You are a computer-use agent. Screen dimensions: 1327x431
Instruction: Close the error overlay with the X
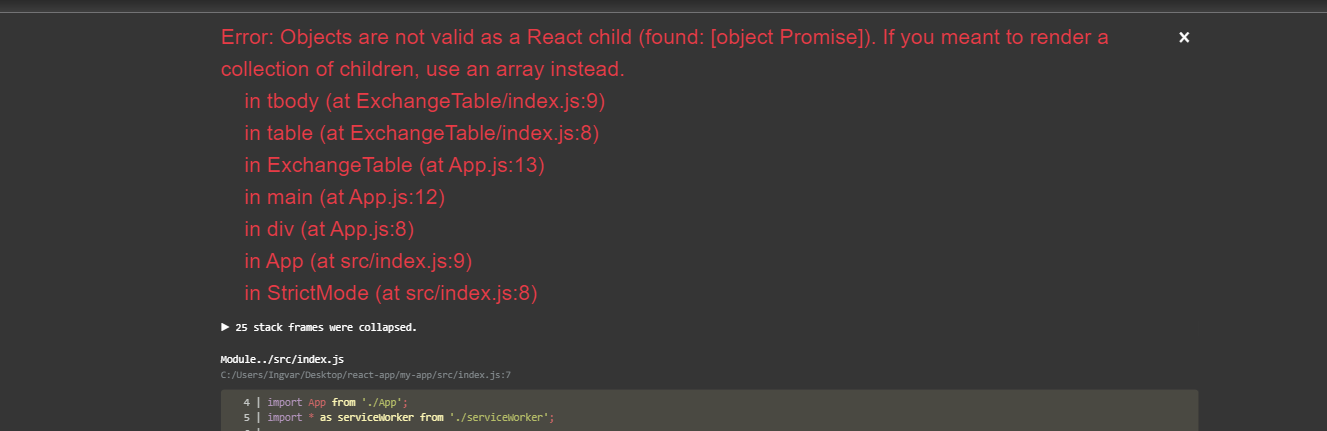pyautogui.click(x=1184, y=37)
